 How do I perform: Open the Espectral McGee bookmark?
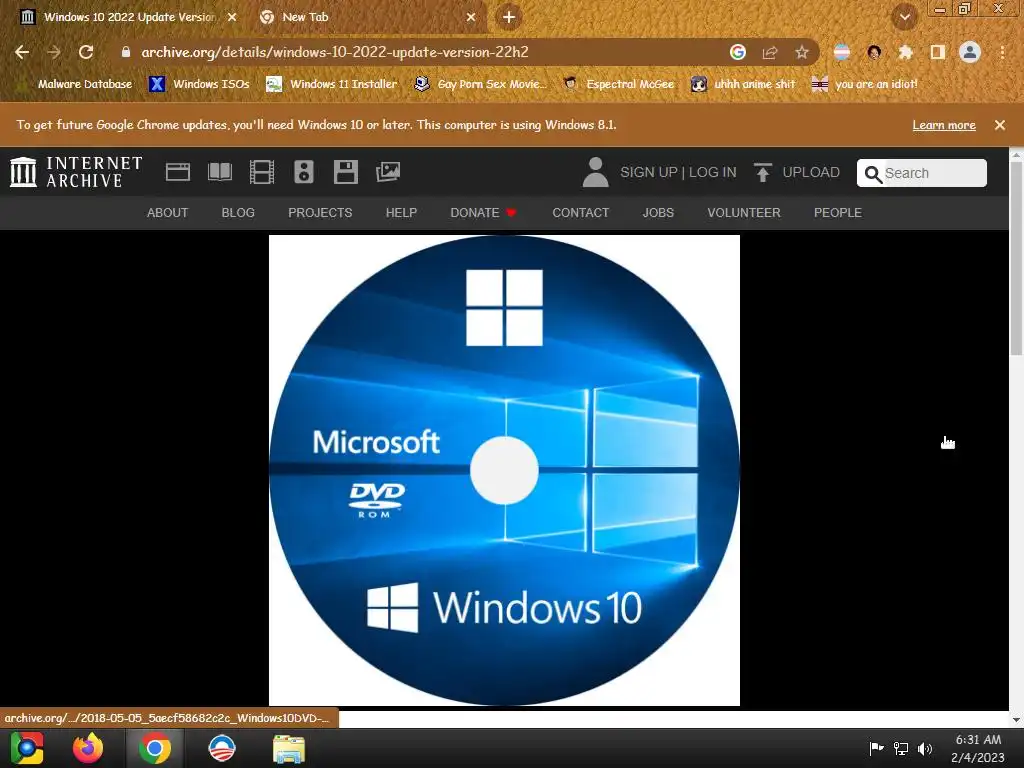tap(619, 84)
